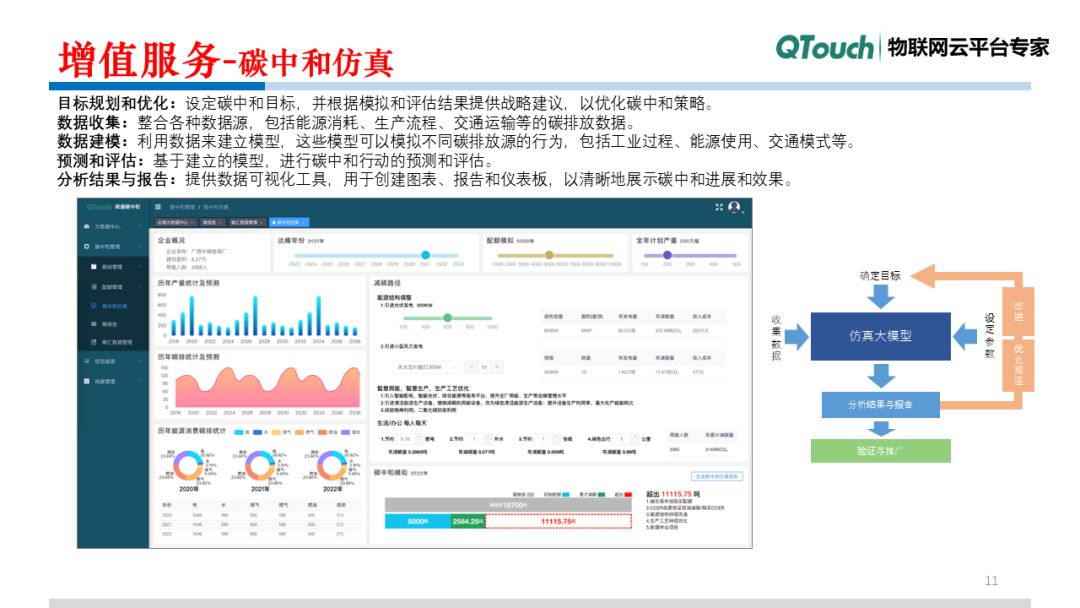Expand the 综合能源 menu chevron
This screenshot has height=608, width=1080.
coord(139,361)
